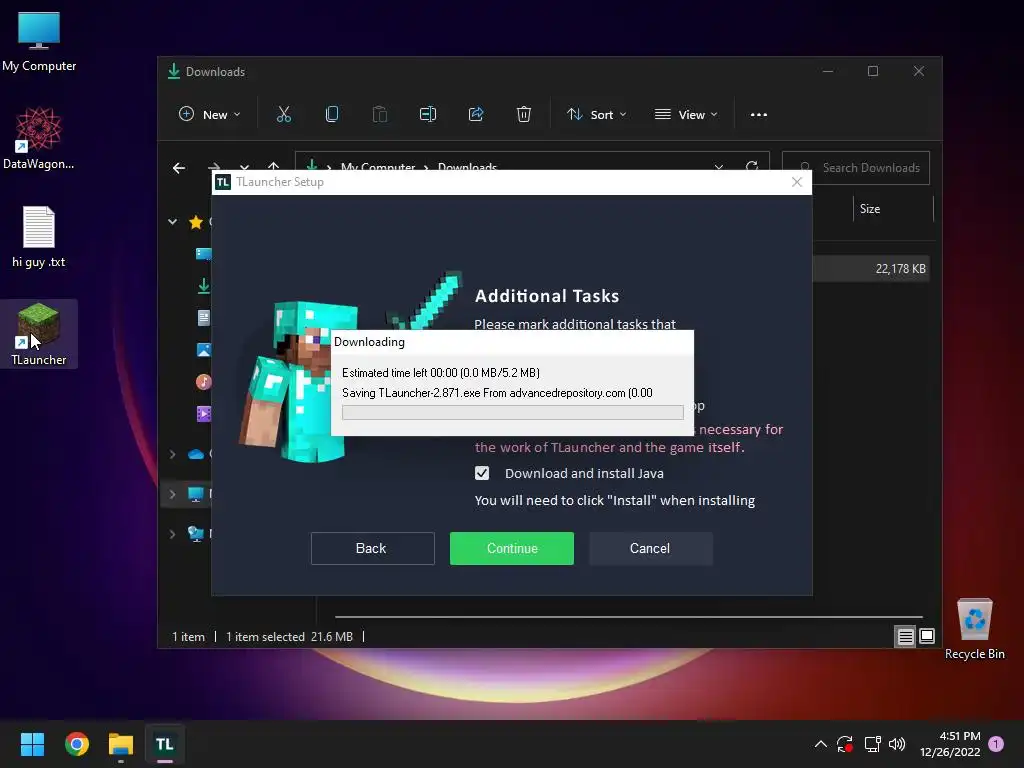This screenshot has width=1024, height=768.
Task: Click the Size column header
Action: pos(893,209)
